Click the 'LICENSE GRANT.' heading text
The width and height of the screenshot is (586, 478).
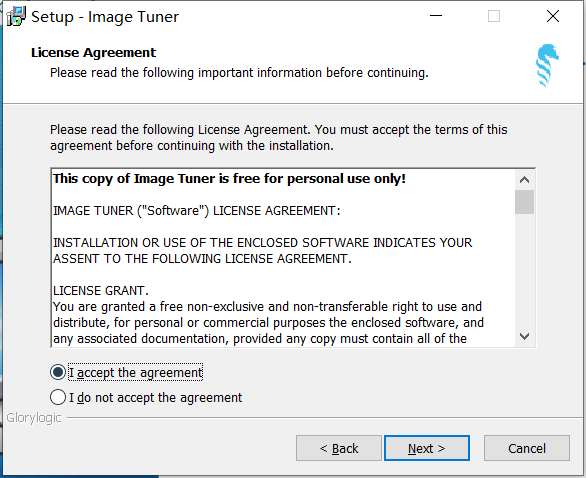101,290
